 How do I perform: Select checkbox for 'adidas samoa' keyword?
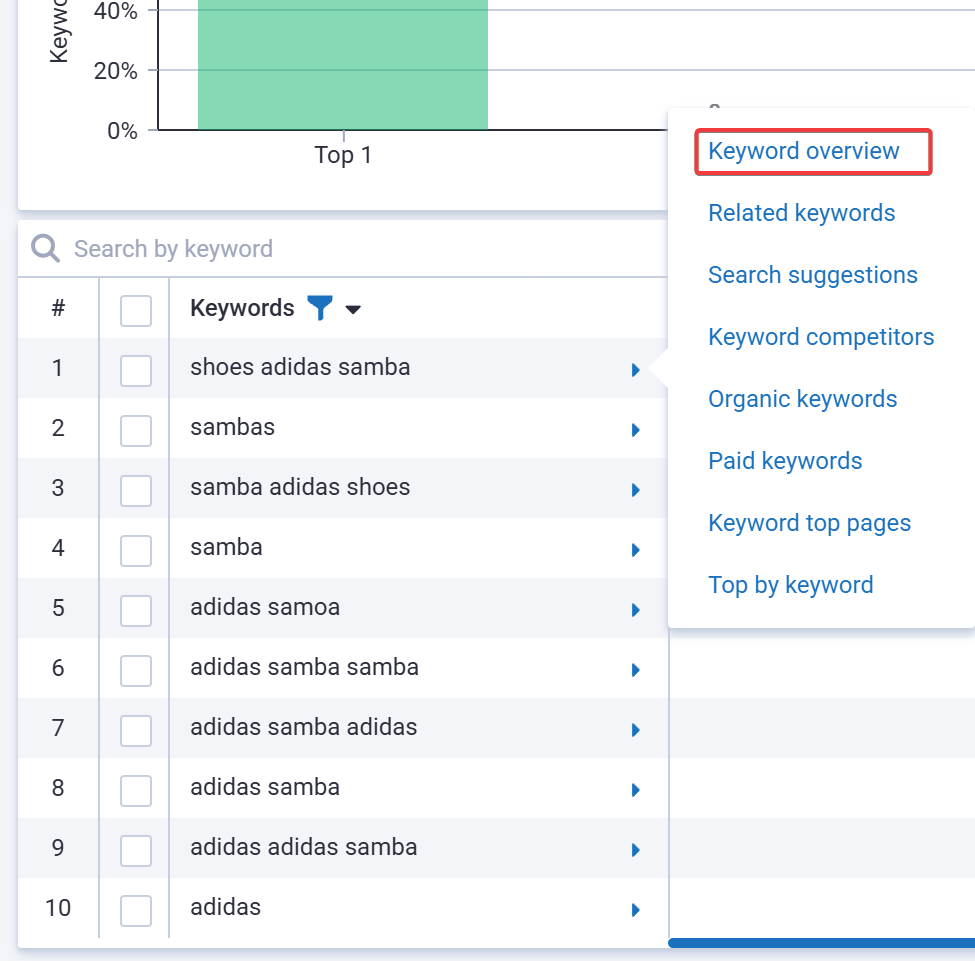tap(136, 610)
